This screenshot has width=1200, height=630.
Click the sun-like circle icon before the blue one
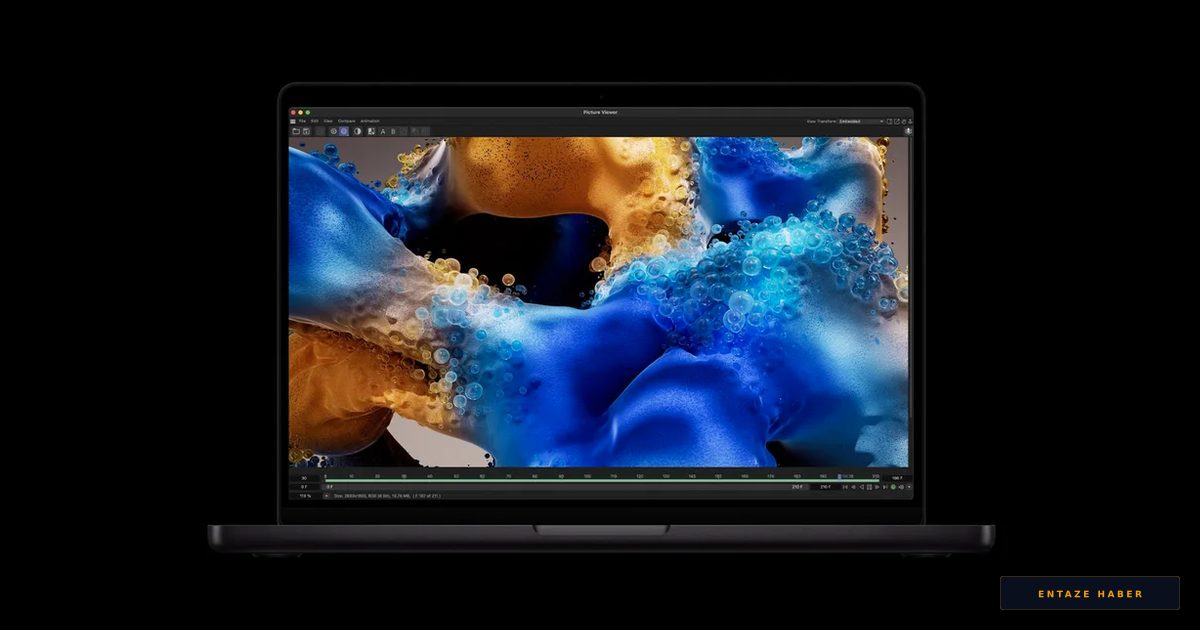(x=333, y=131)
